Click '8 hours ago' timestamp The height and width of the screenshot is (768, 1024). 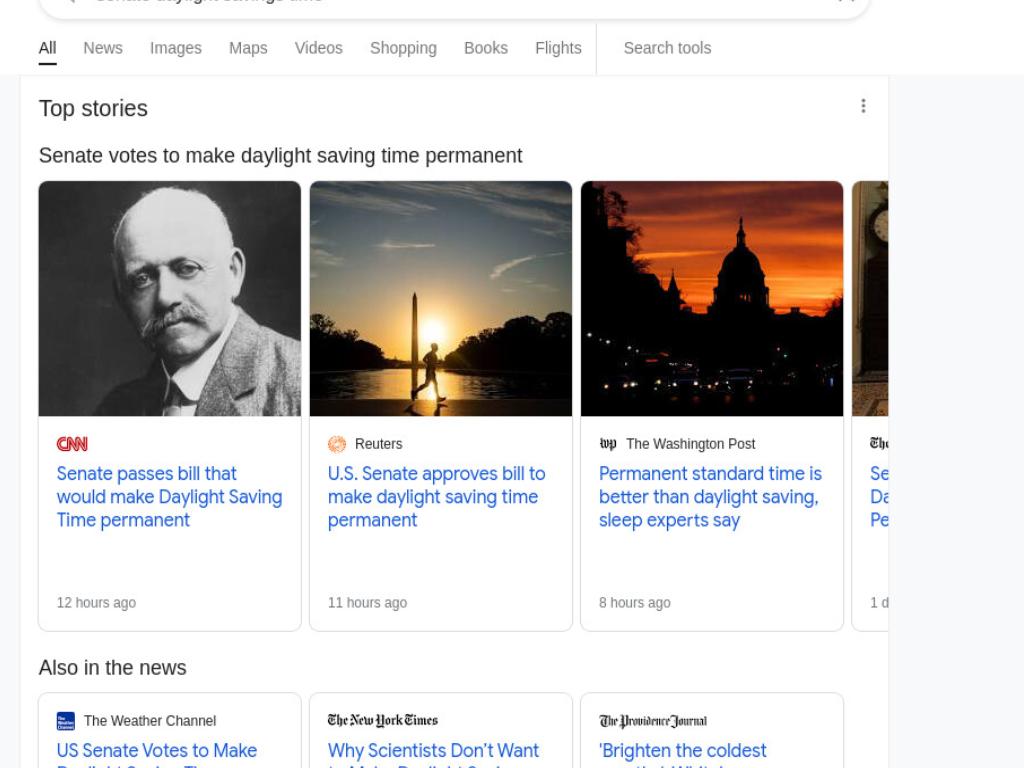pyautogui.click(x=635, y=603)
